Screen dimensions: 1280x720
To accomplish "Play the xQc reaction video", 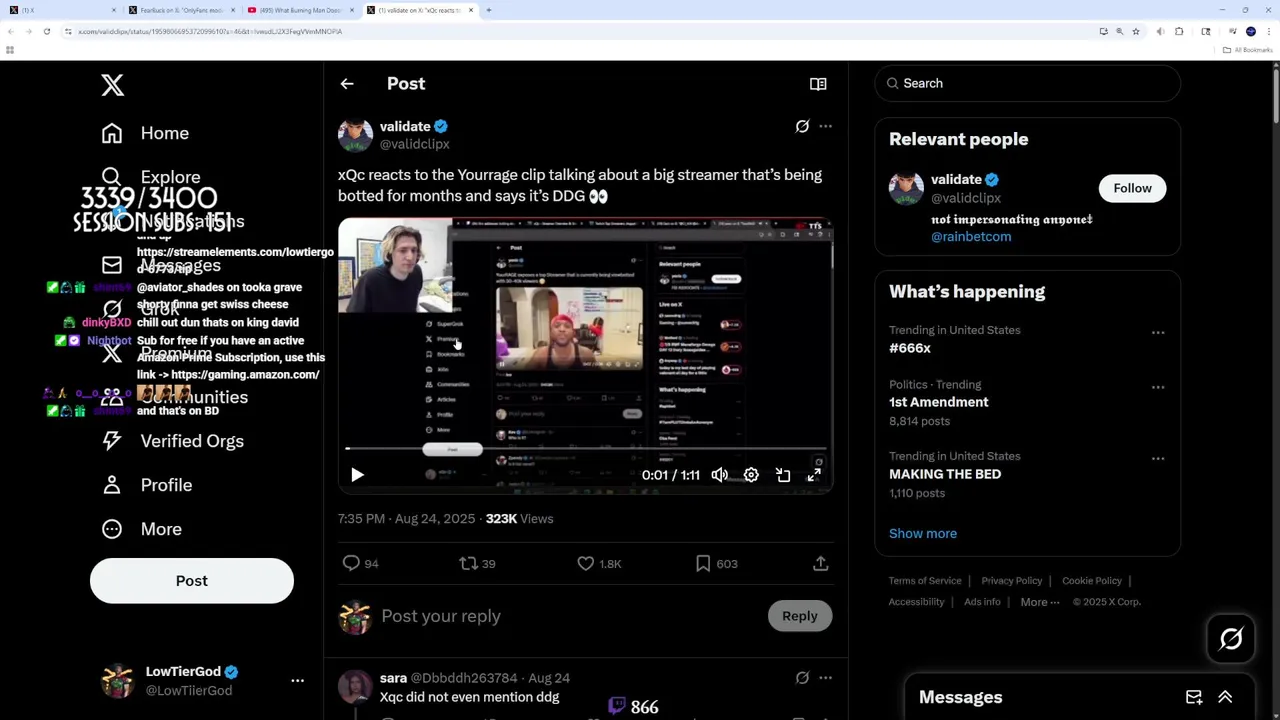I will coord(357,475).
